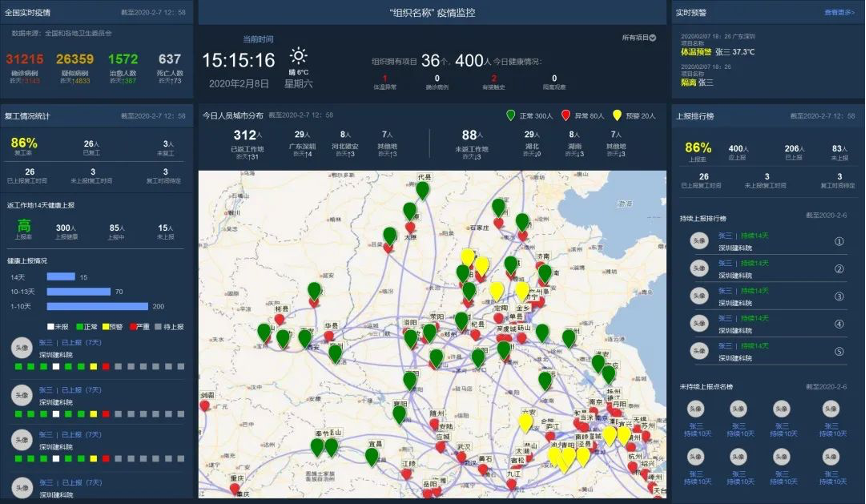Image resolution: width=866 pixels, height=504 pixels.
Task: Click the 隔离 张三 alert entry
Action: pyautogui.click(x=697, y=82)
